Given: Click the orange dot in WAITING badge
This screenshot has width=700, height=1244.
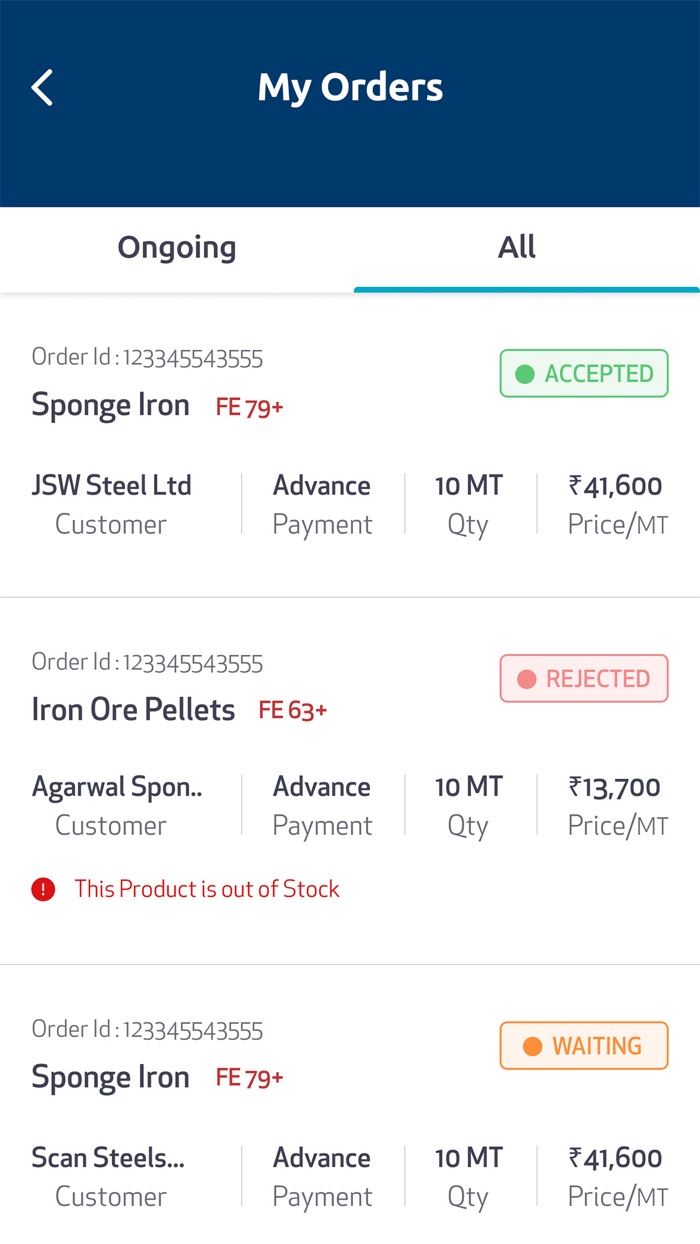Looking at the screenshot, I should coord(532,1046).
